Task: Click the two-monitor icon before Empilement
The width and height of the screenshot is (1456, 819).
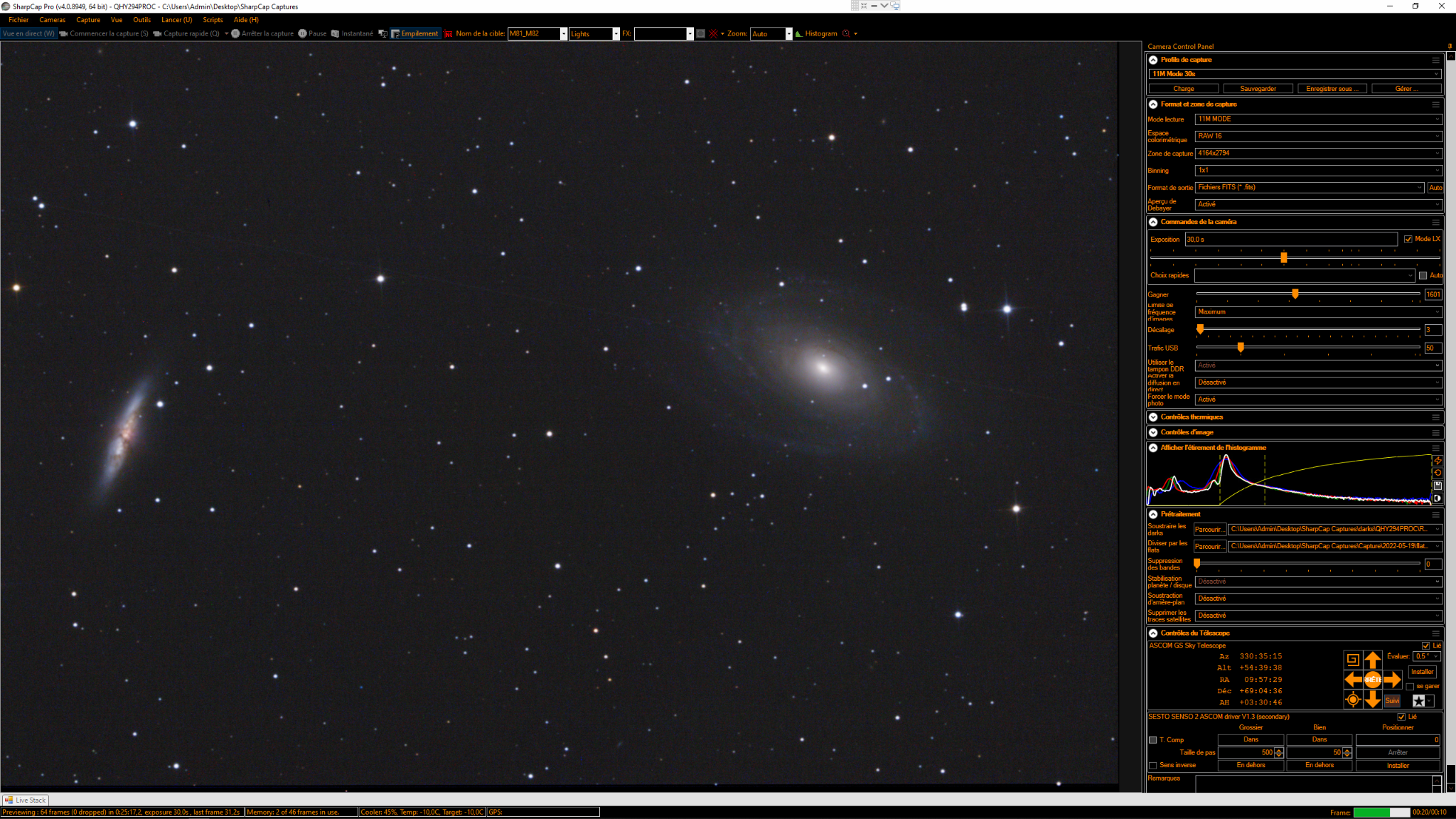Action: [382, 33]
